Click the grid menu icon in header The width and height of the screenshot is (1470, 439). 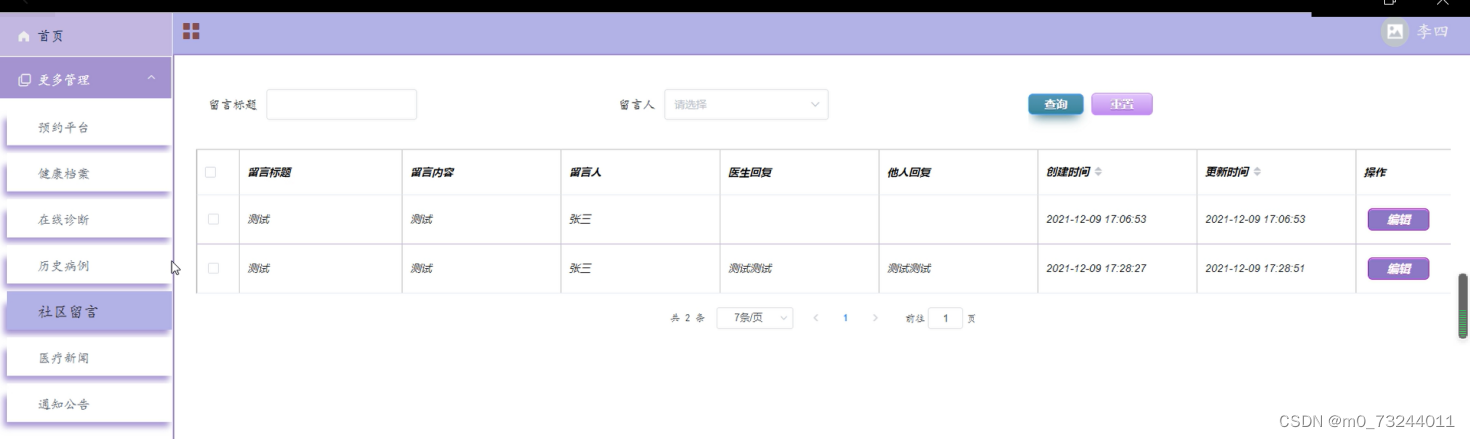click(191, 32)
